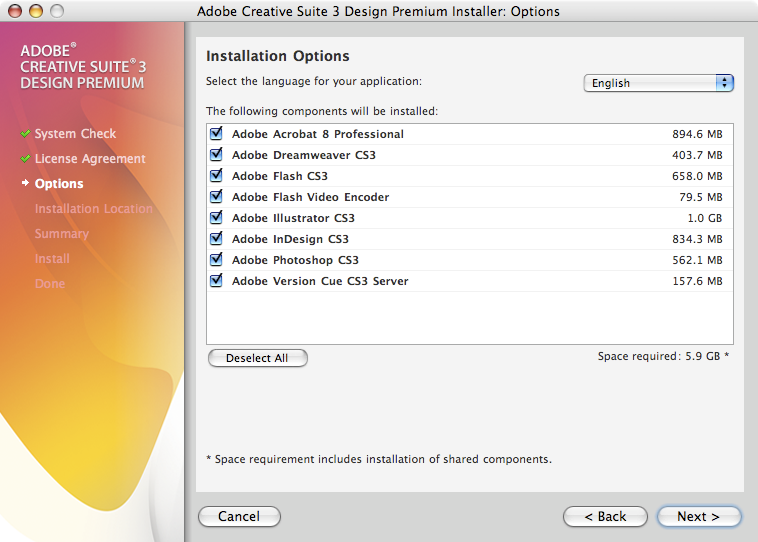Toggle the Adobe Flash CS3 checkbox
This screenshot has height=542, width=758.
(x=216, y=176)
